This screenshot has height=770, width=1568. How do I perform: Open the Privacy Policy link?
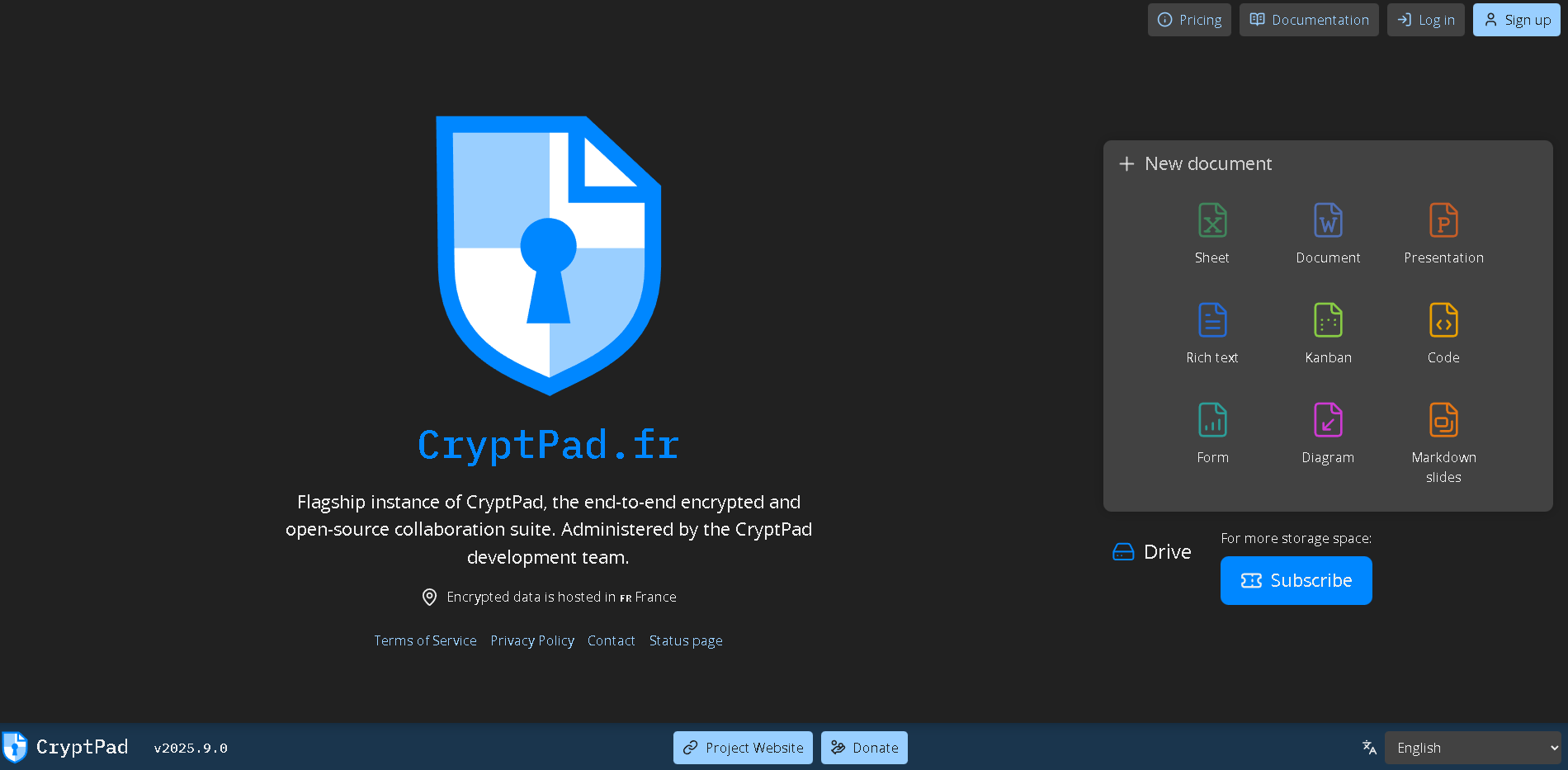532,640
